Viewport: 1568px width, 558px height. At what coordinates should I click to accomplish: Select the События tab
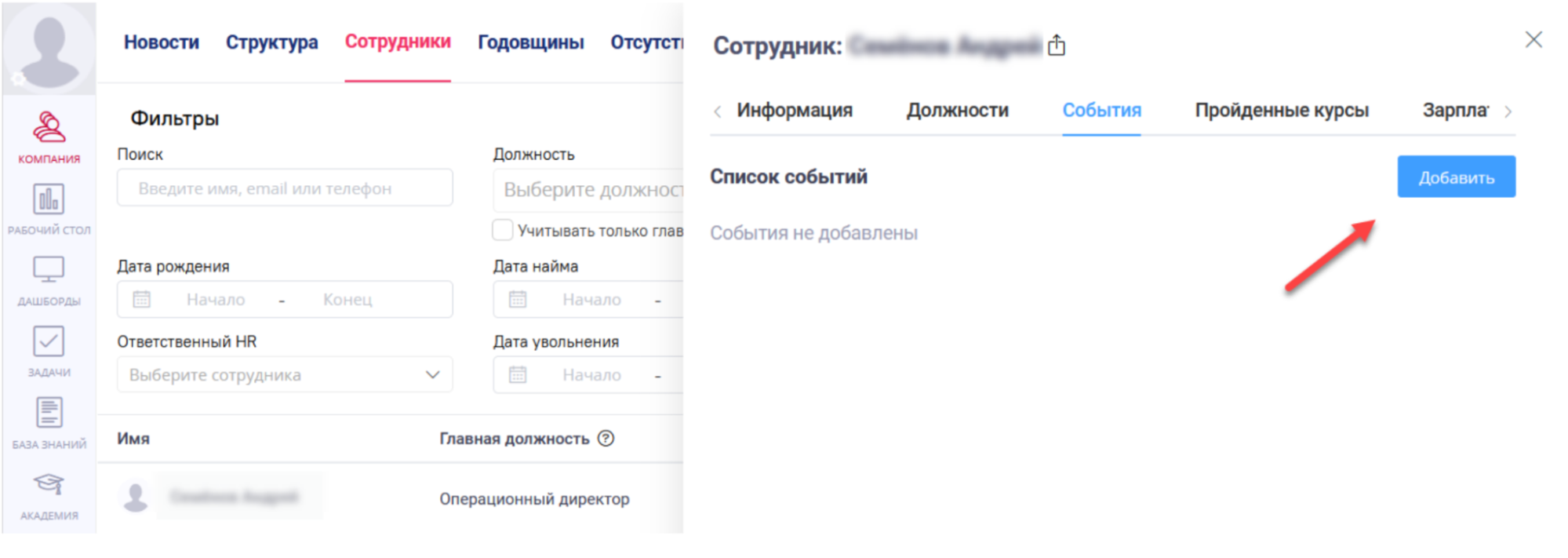coord(1101,110)
